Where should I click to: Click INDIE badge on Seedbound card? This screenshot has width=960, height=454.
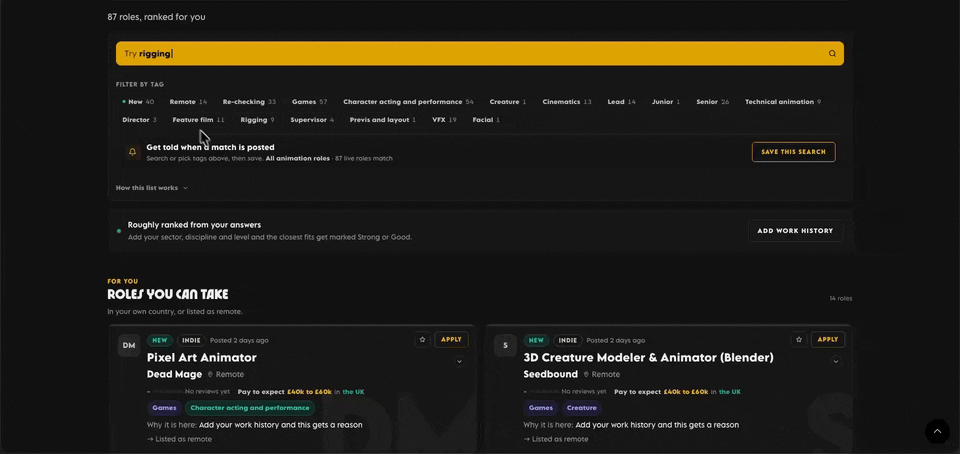tap(568, 340)
